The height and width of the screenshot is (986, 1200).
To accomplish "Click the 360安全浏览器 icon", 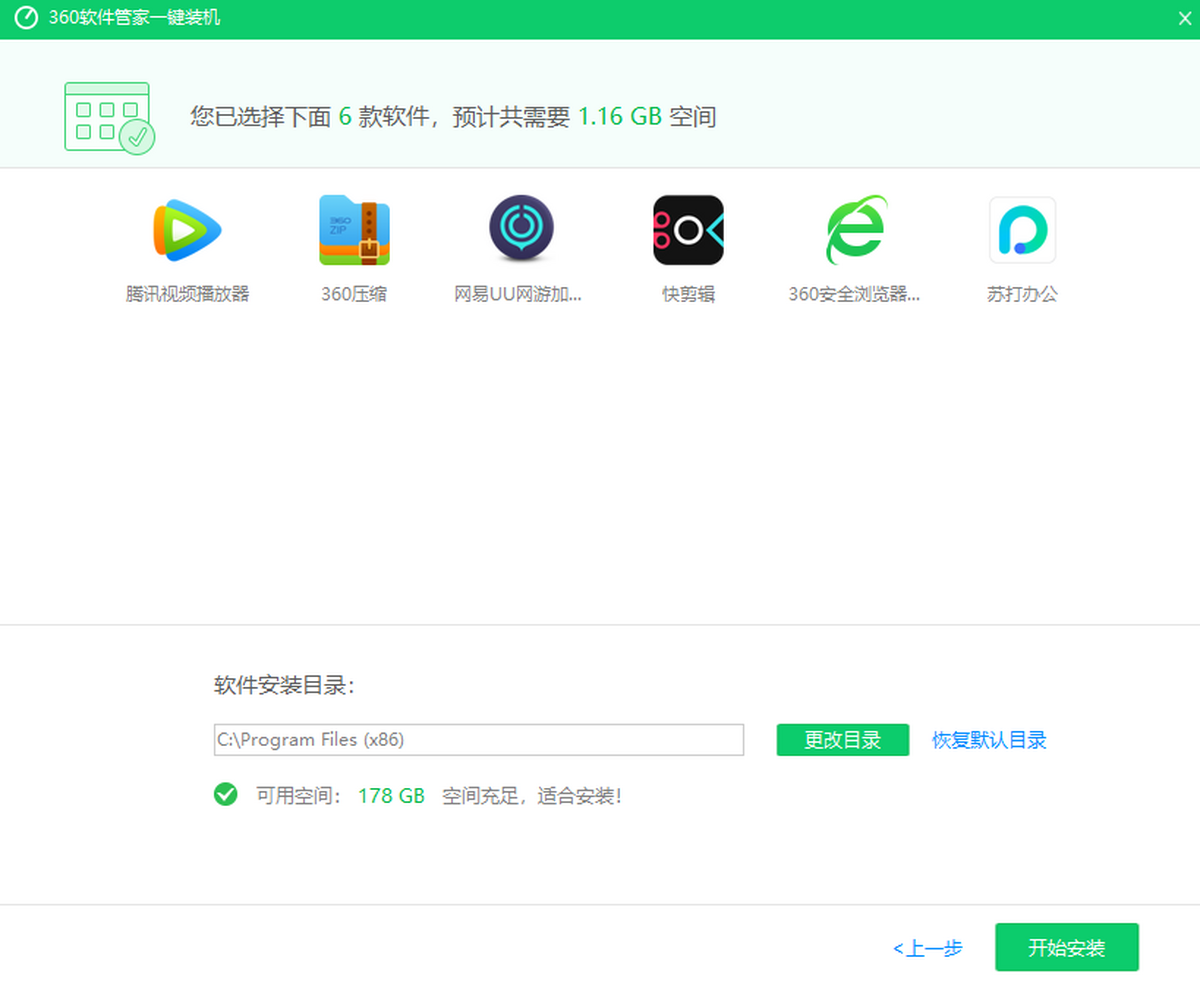I will (x=856, y=230).
